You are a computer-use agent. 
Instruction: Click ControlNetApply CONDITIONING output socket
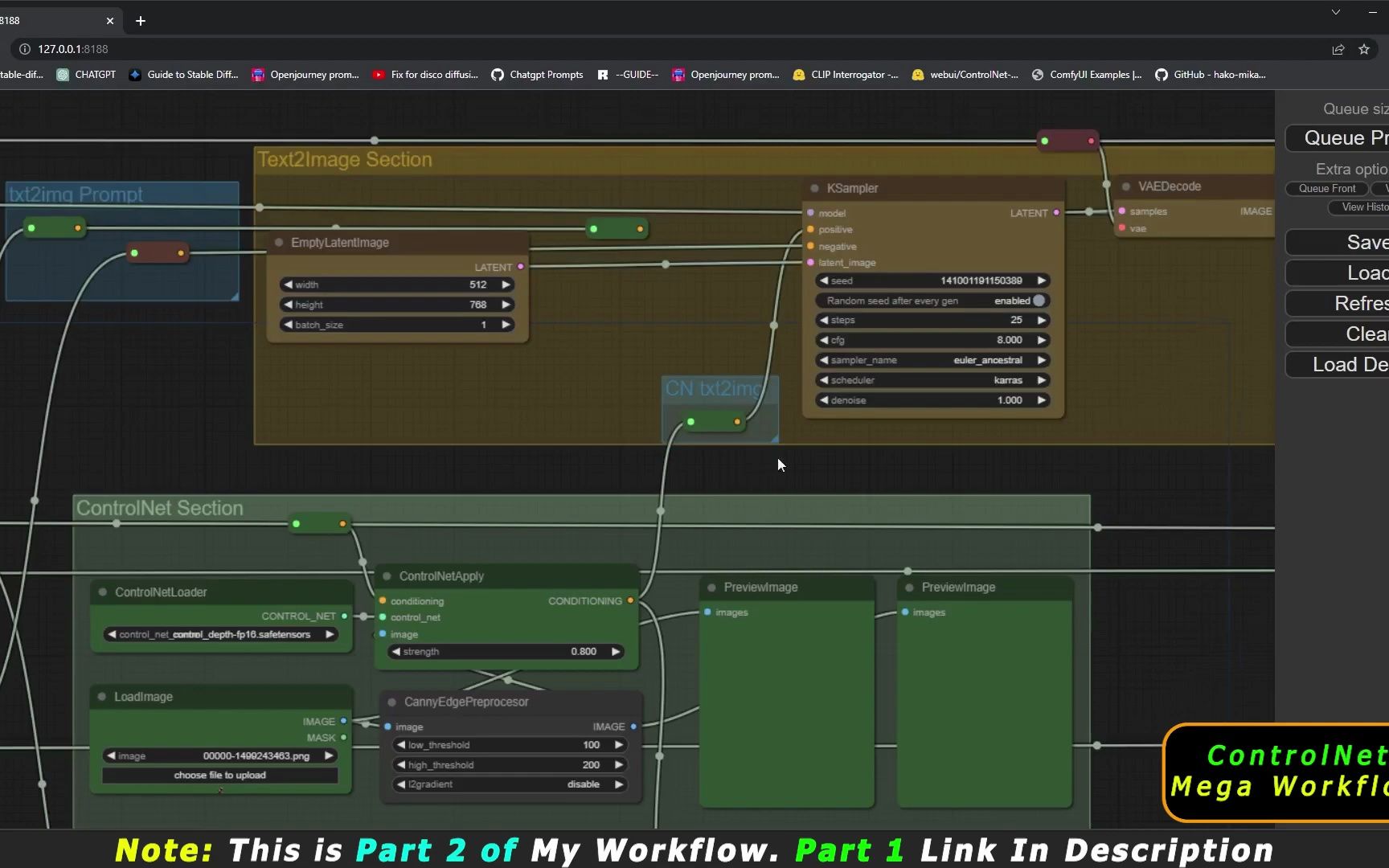pyautogui.click(x=630, y=600)
